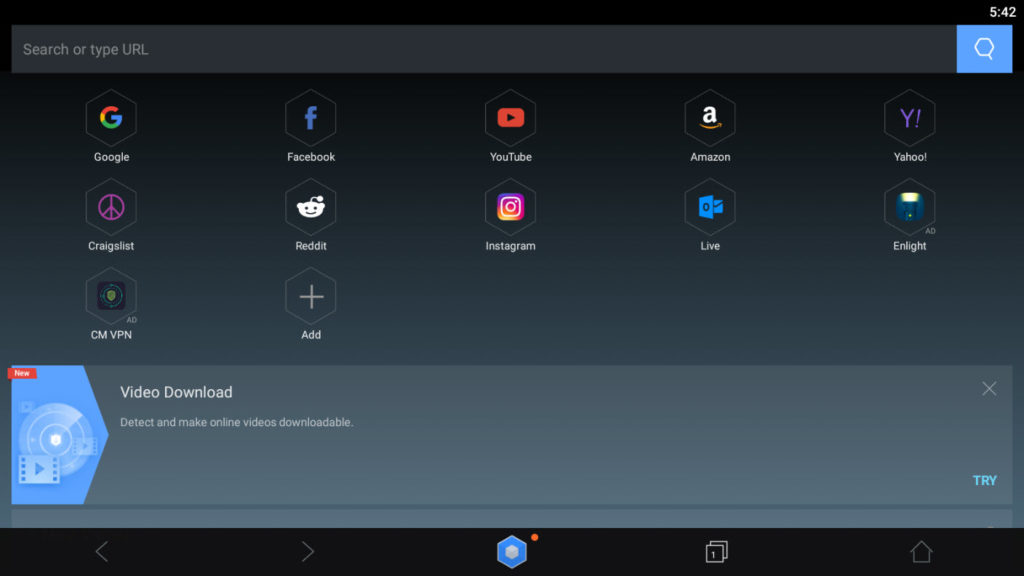Screen dimensions: 1024x576
Task: Add a new shortcut with plus icon
Action: 311,296
